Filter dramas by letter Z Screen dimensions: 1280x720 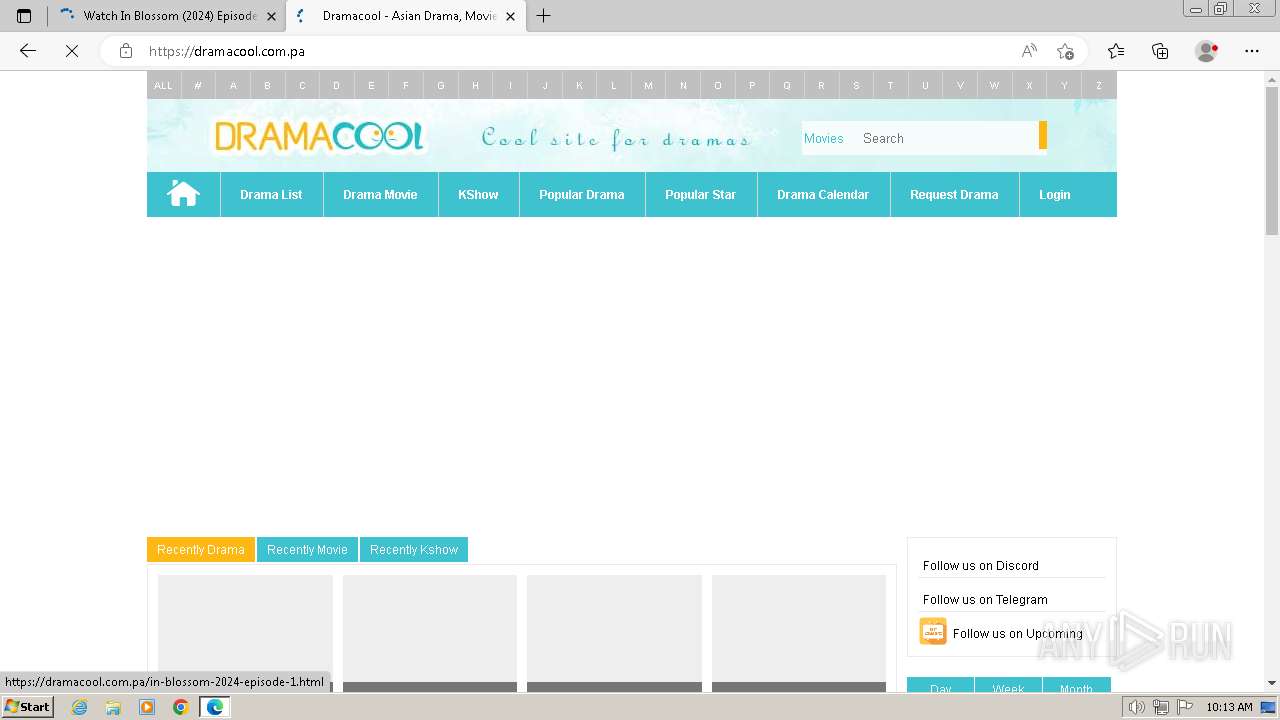(x=1099, y=85)
